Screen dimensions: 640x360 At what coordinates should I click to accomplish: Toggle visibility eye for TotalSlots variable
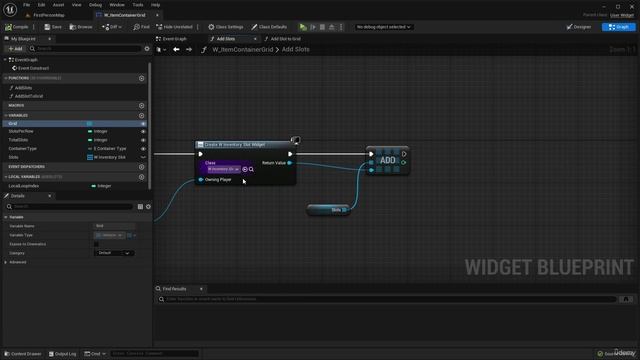(143, 140)
